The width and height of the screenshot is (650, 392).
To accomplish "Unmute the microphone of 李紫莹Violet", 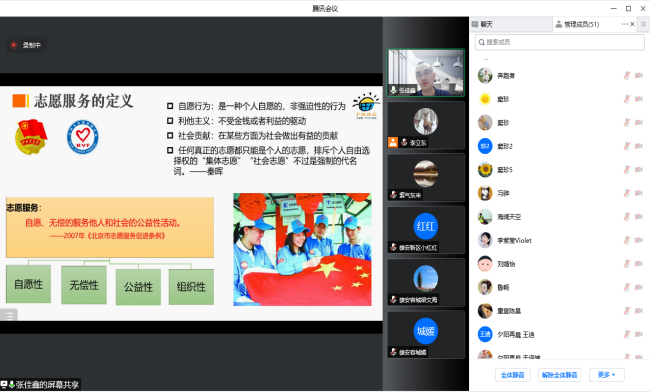I will coord(627,240).
